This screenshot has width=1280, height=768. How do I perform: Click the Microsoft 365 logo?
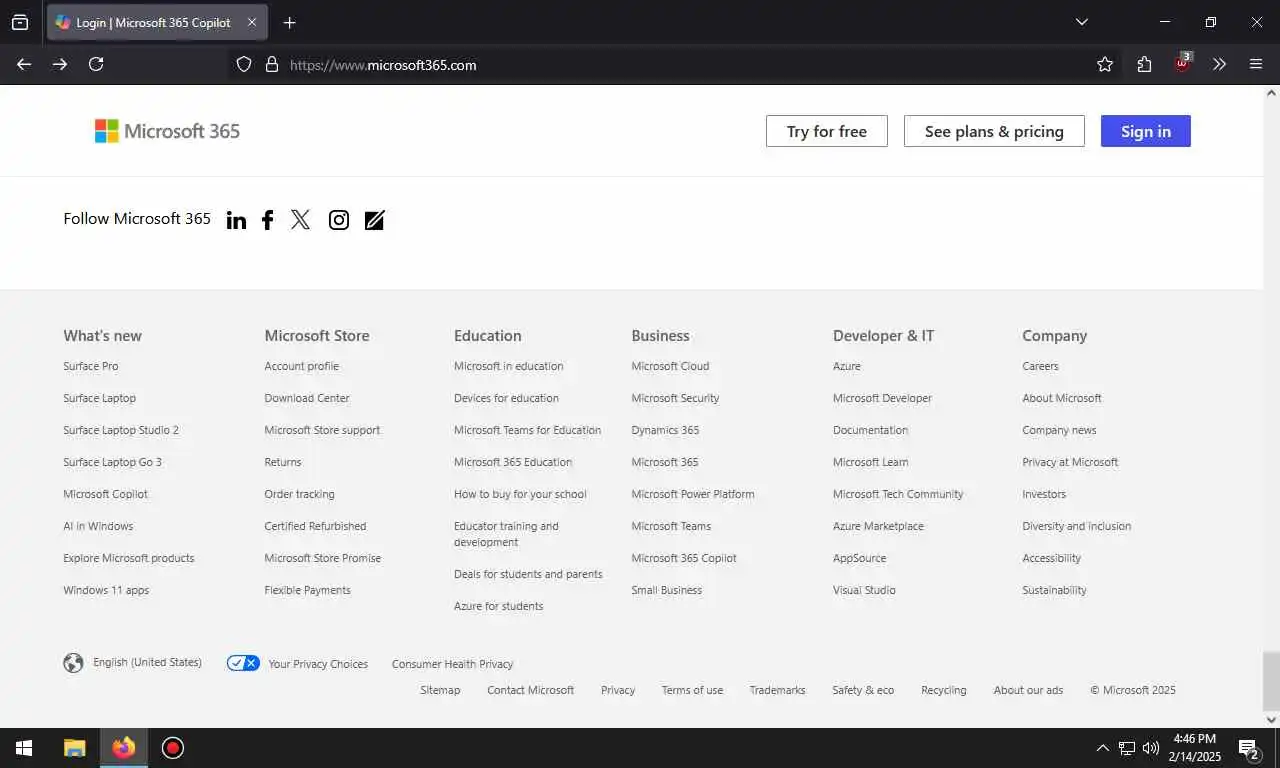pyautogui.click(x=167, y=131)
